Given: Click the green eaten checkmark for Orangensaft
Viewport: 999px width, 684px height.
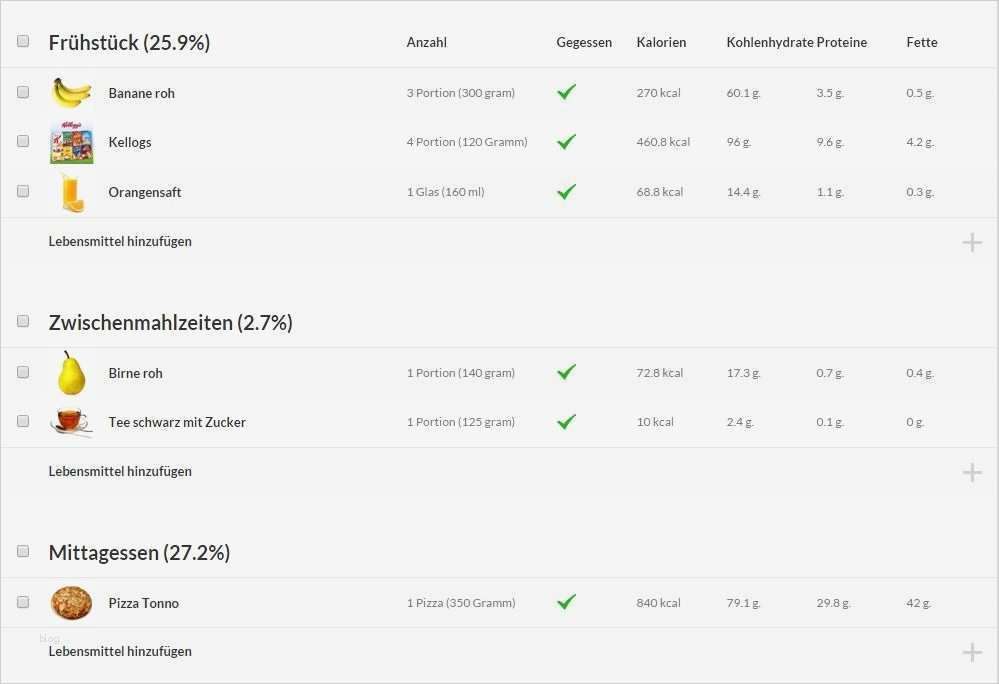Looking at the screenshot, I should (x=566, y=191).
